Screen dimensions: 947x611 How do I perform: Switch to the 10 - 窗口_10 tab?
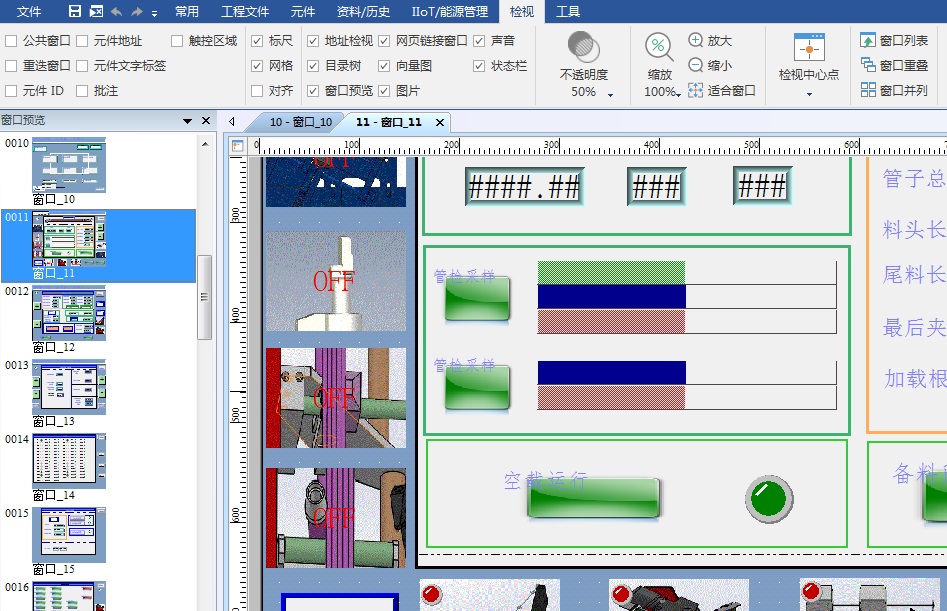pos(300,122)
